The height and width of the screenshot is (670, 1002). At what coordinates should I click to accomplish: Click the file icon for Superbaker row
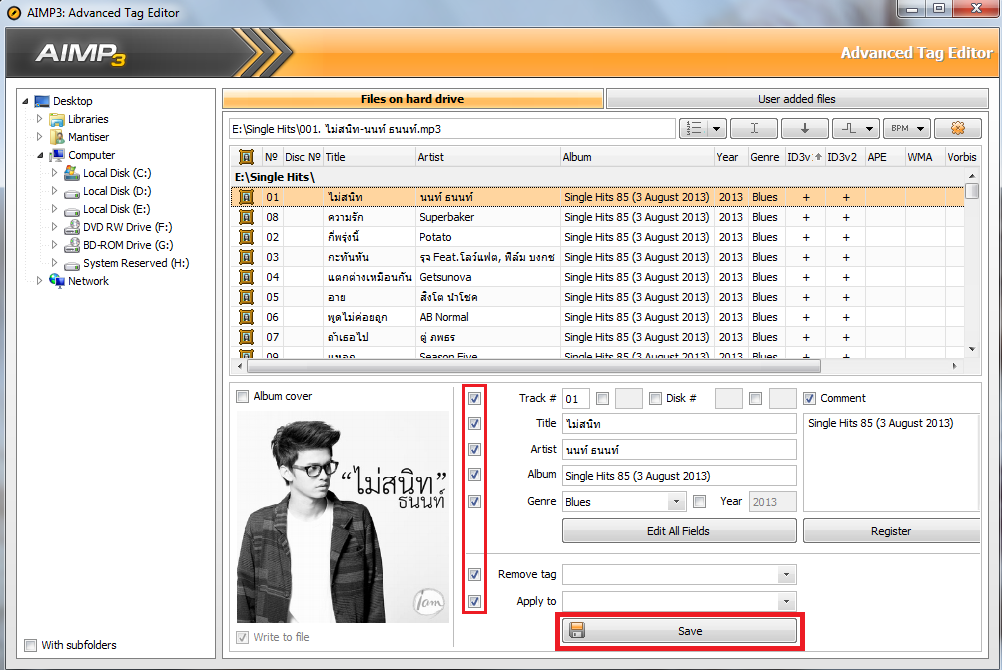[246, 217]
